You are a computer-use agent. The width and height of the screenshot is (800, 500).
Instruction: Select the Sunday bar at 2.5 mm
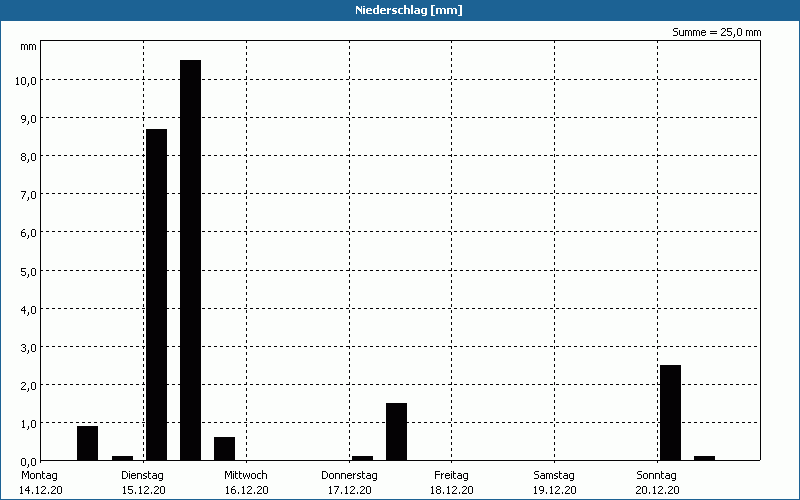(x=670, y=412)
